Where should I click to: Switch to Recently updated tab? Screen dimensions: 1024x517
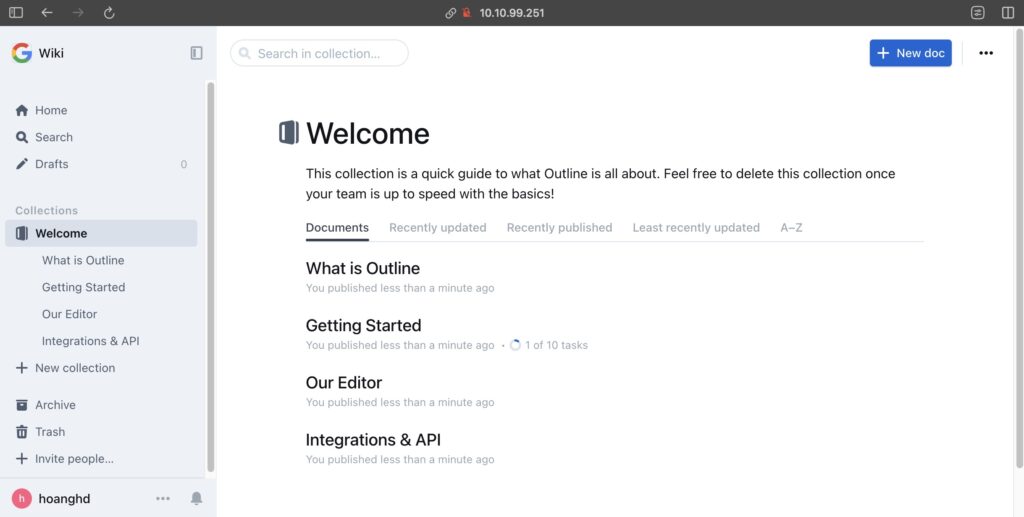point(438,228)
